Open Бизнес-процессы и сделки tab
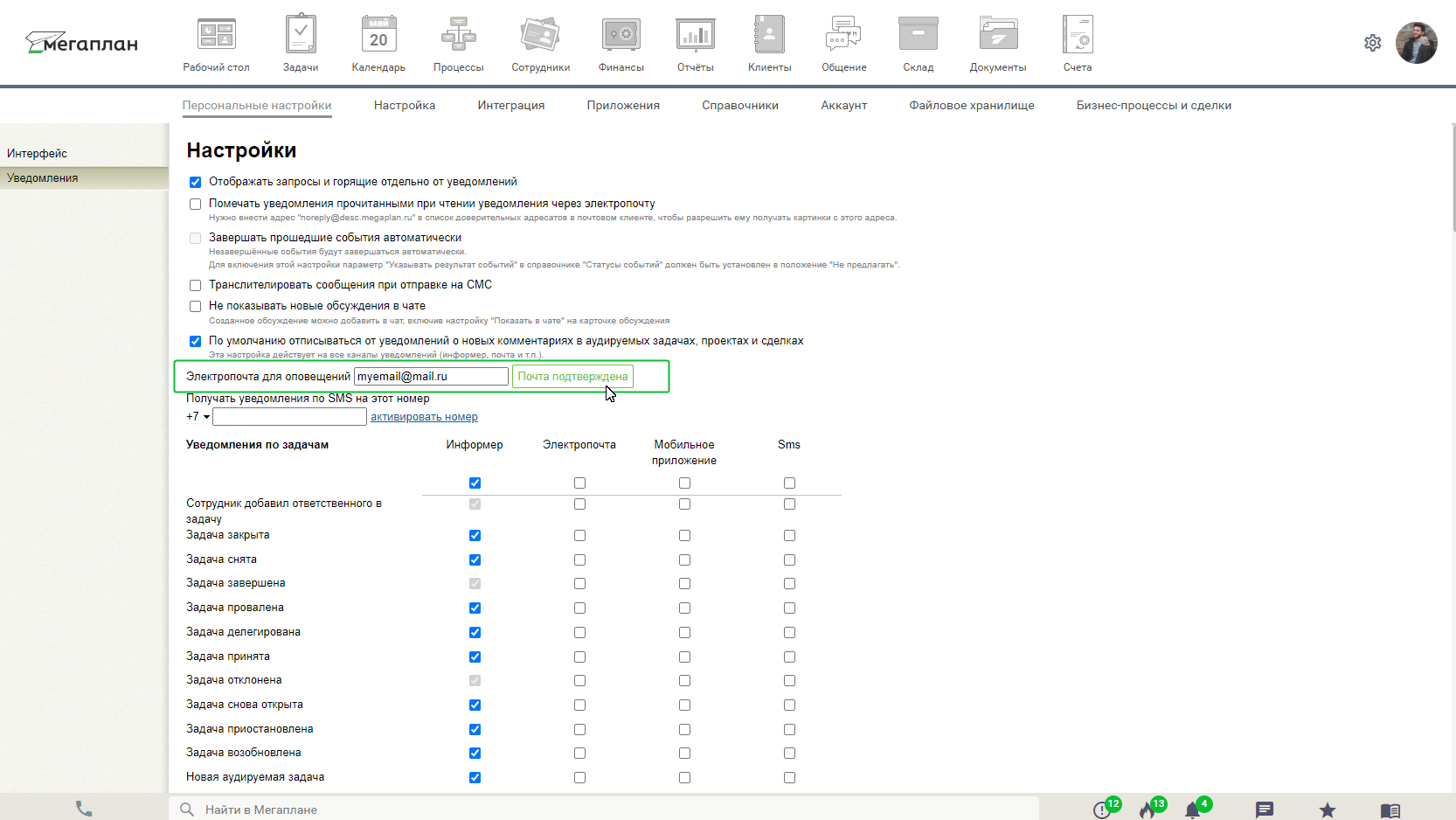 [x=1154, y=105]
